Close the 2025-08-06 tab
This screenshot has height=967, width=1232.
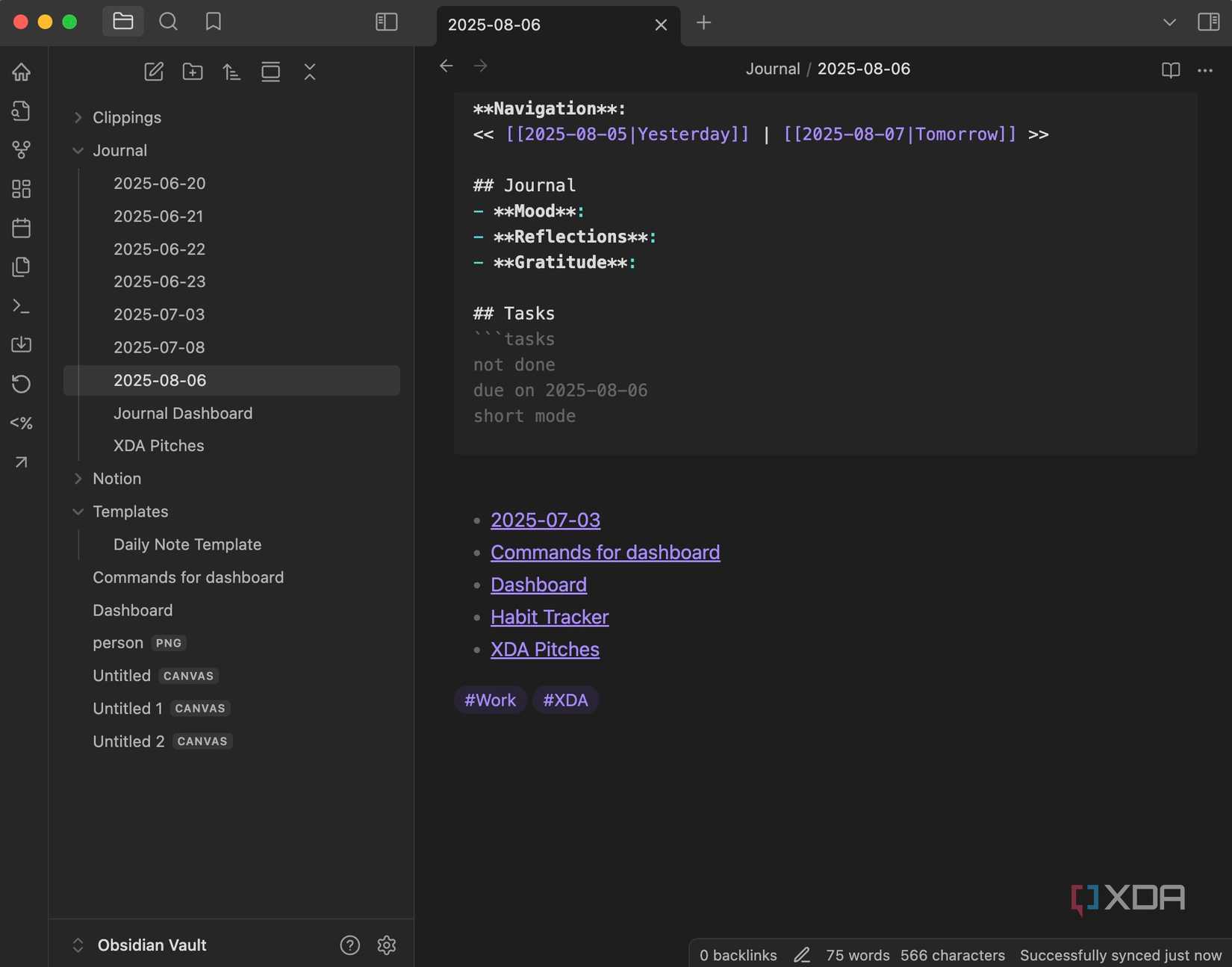click(x=661, y=25)
